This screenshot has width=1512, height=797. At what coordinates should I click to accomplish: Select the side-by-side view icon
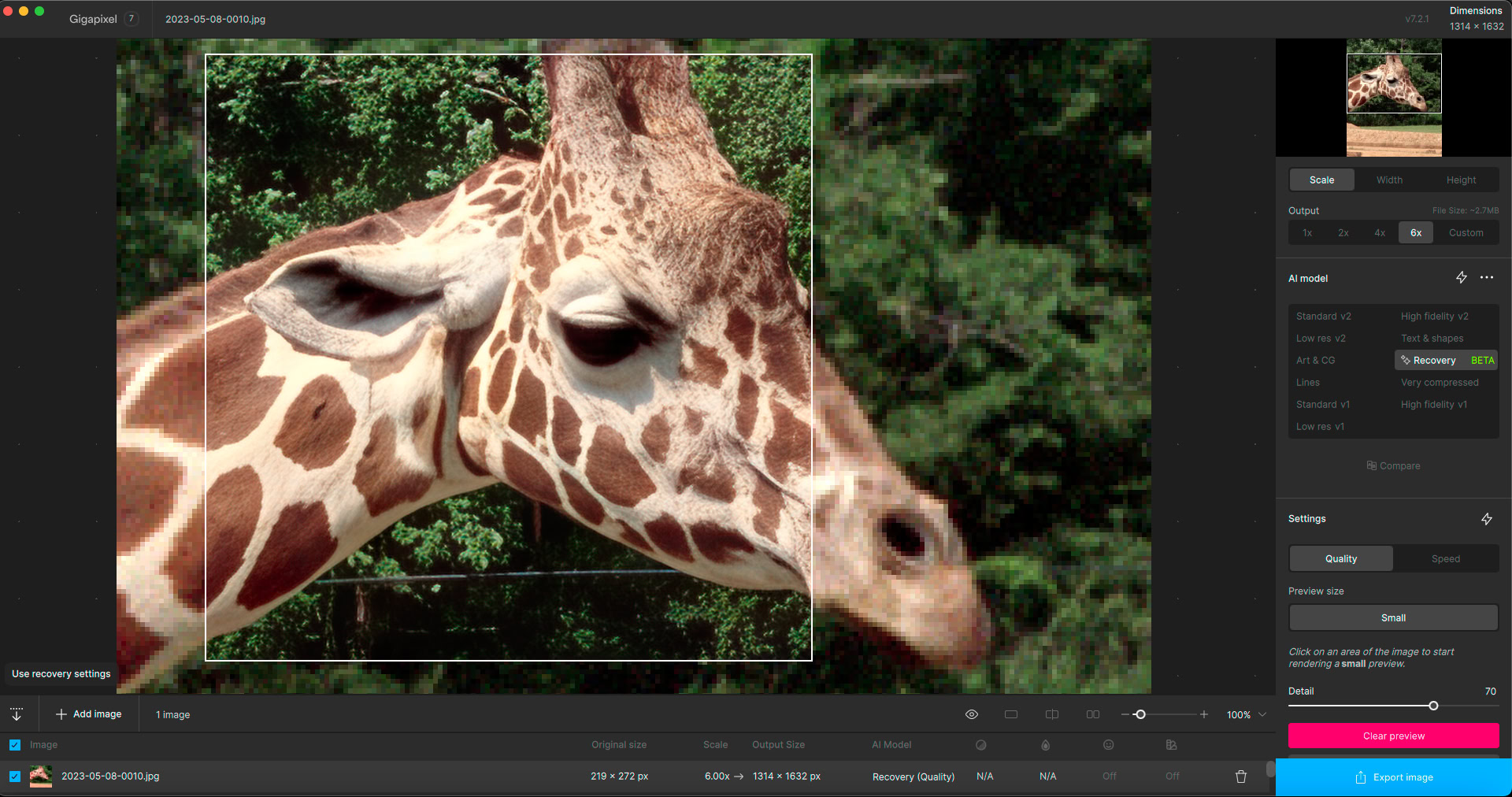click(x=1093, y=714)
